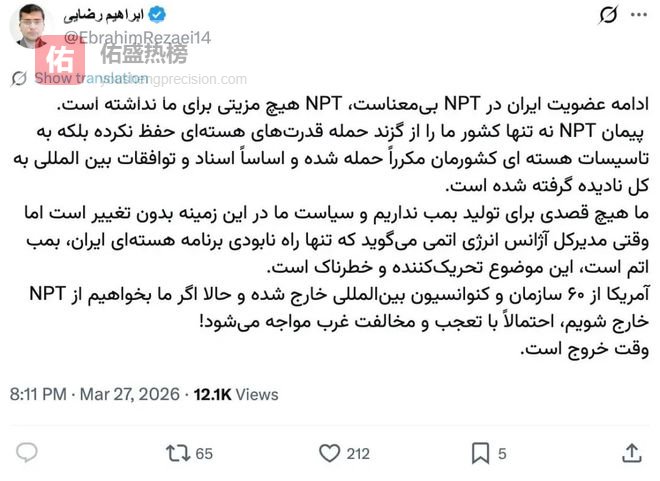This screenshot has height=481, width=660.
Task: Click the reply speech bubble icon
Action: tap(28, 453)
